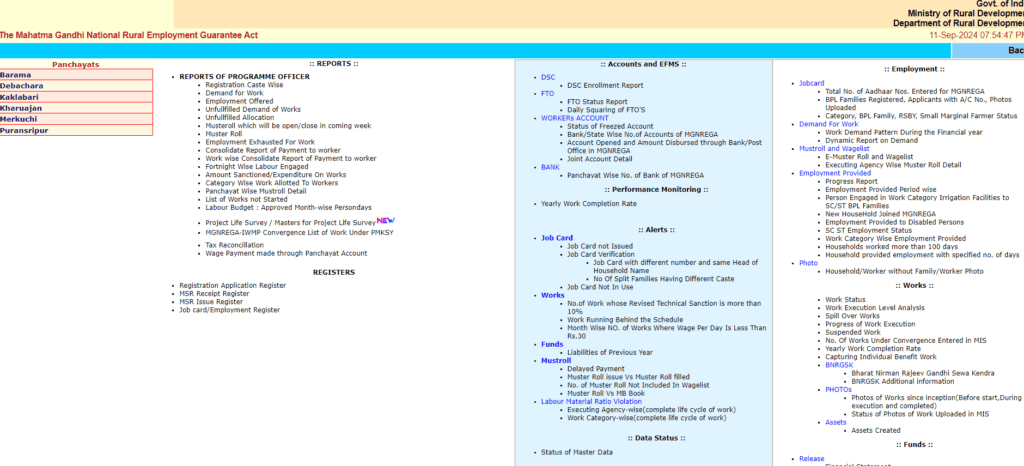Select Kaklabari panchayat

click(x=21, y=97)
